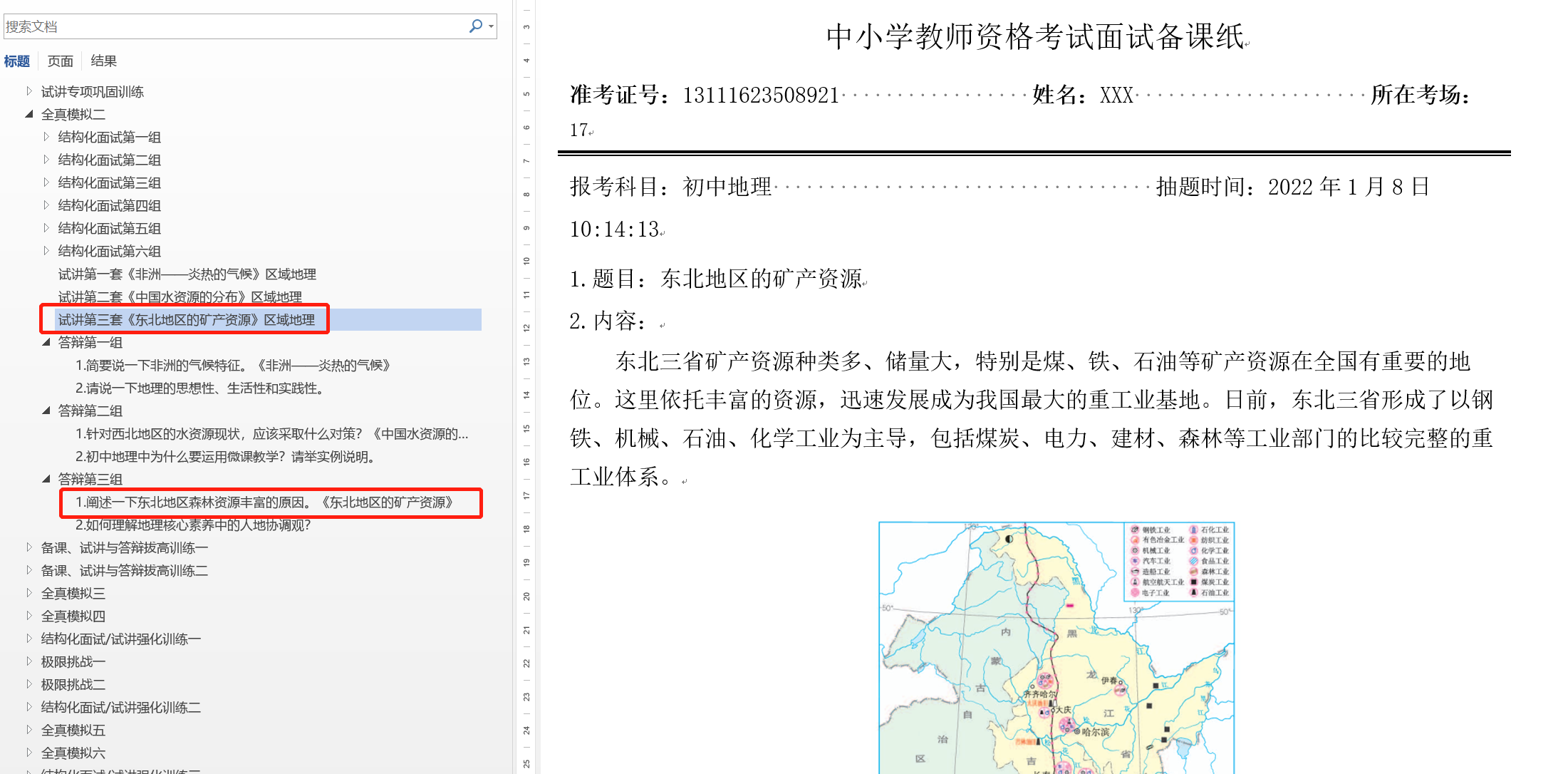Go to 阐述一下东北地区森林资源丰富的原因 entry
Image resolution: width=1568 pixels, height=774 pixels.
(264, 502)
